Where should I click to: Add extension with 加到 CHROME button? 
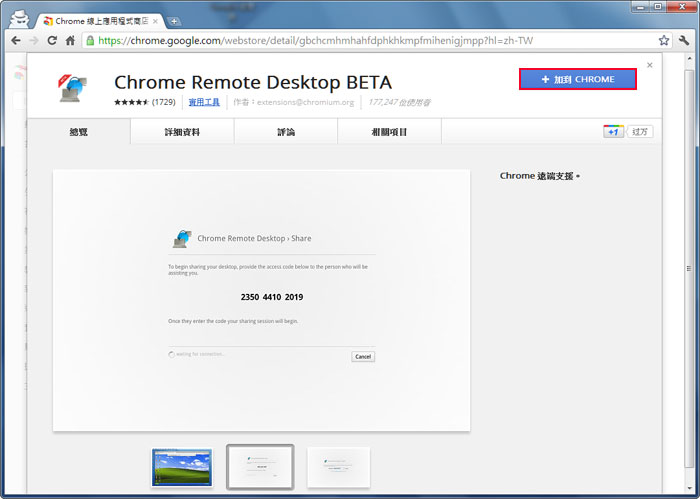(578, 79)
